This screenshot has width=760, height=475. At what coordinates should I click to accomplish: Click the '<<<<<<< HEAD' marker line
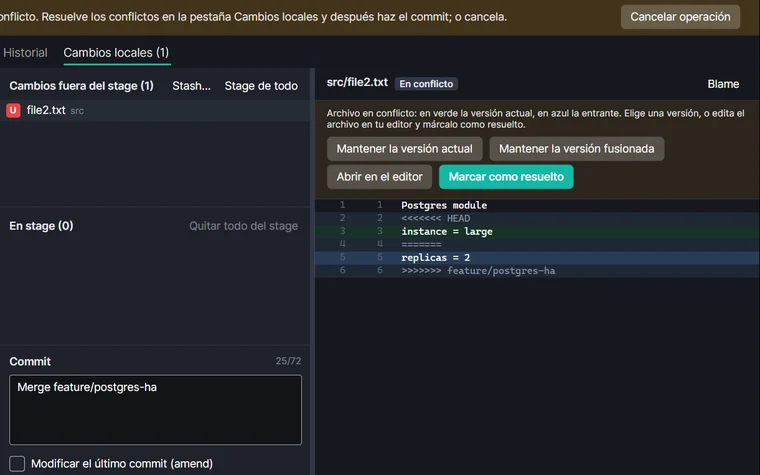537,218
